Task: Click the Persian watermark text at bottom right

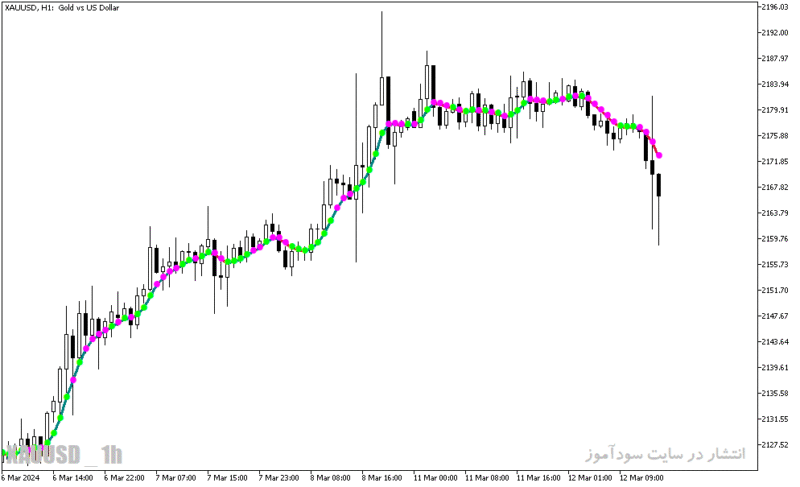Action: click(x=665, y=454)
